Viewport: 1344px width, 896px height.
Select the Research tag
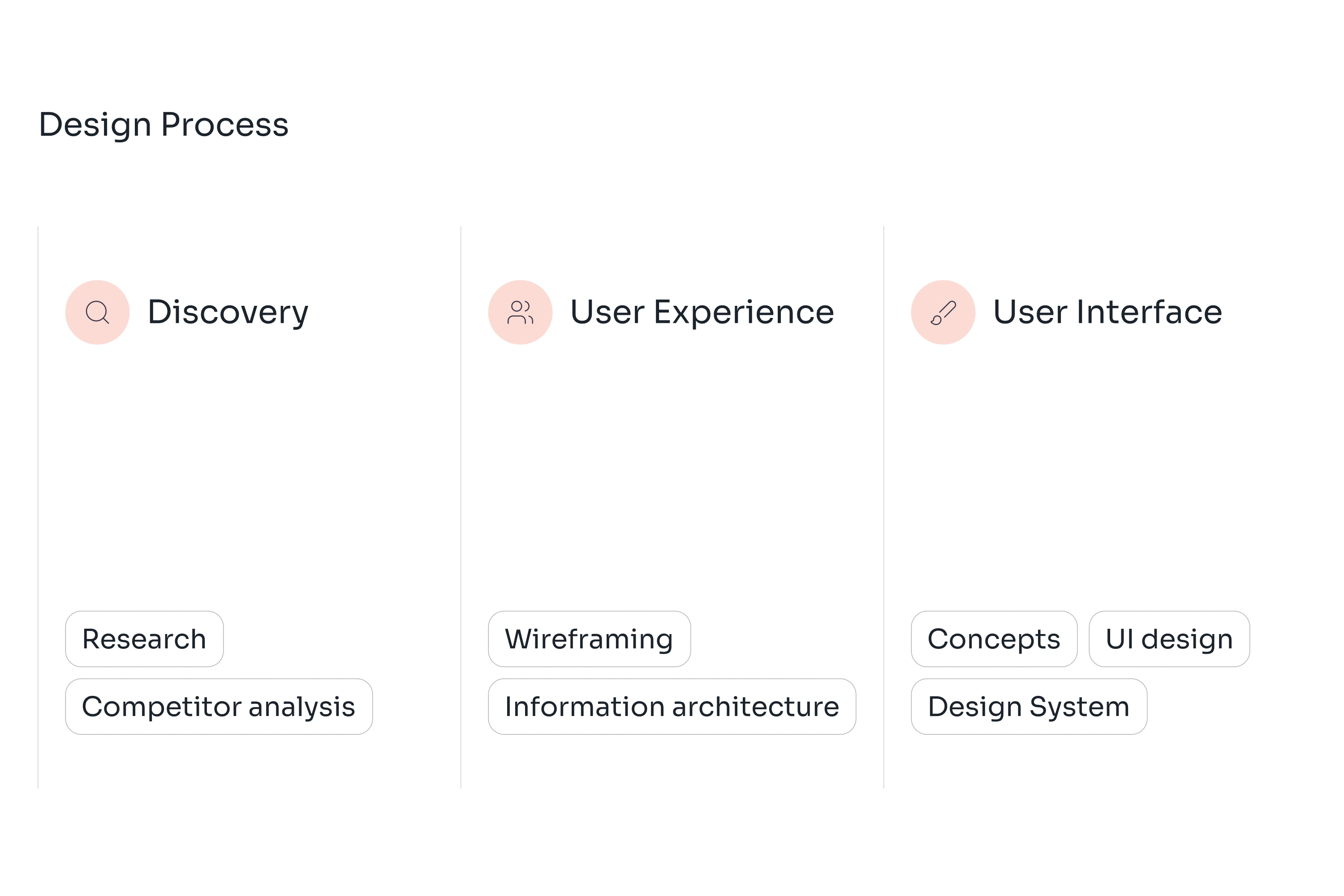[144, 639]
